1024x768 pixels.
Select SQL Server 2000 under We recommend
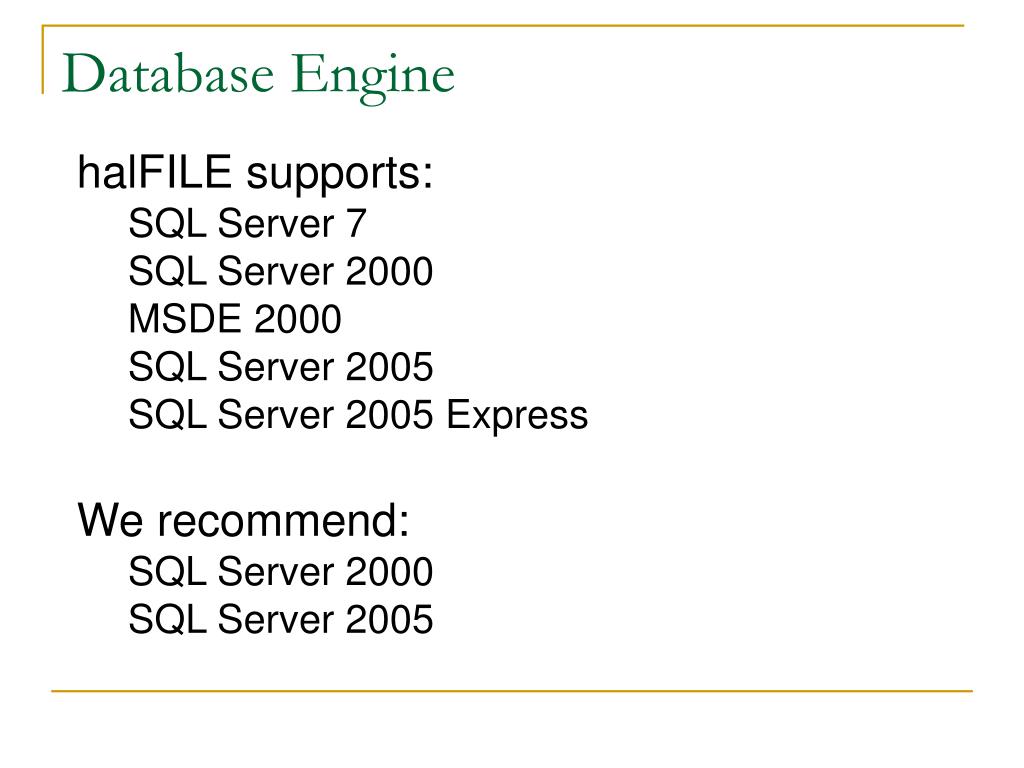[281, 571]
